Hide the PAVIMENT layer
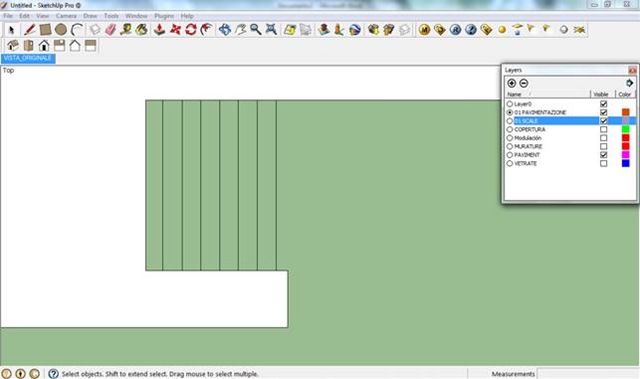 pos(603,155)
